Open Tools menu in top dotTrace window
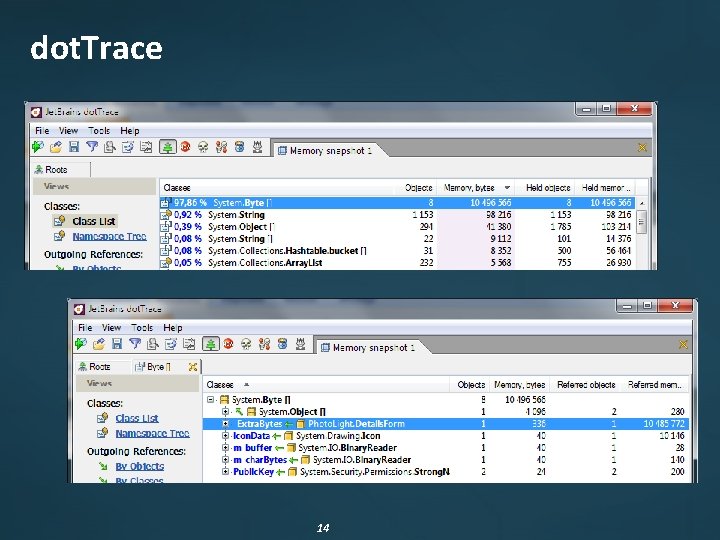Screen dimensions: 720x540 click(x=99, y=130)
